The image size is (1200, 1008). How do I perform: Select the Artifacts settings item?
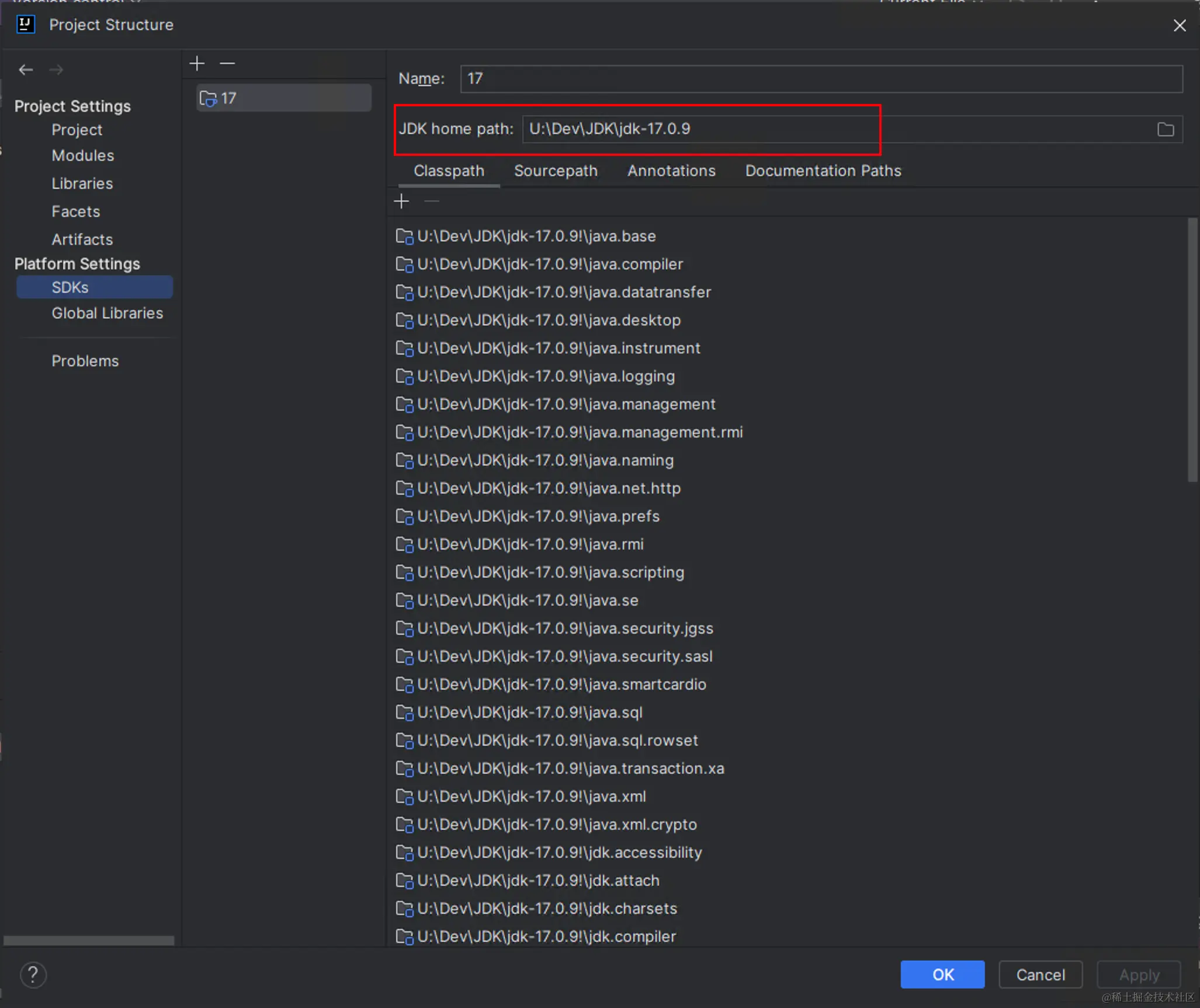coord(82,239)
